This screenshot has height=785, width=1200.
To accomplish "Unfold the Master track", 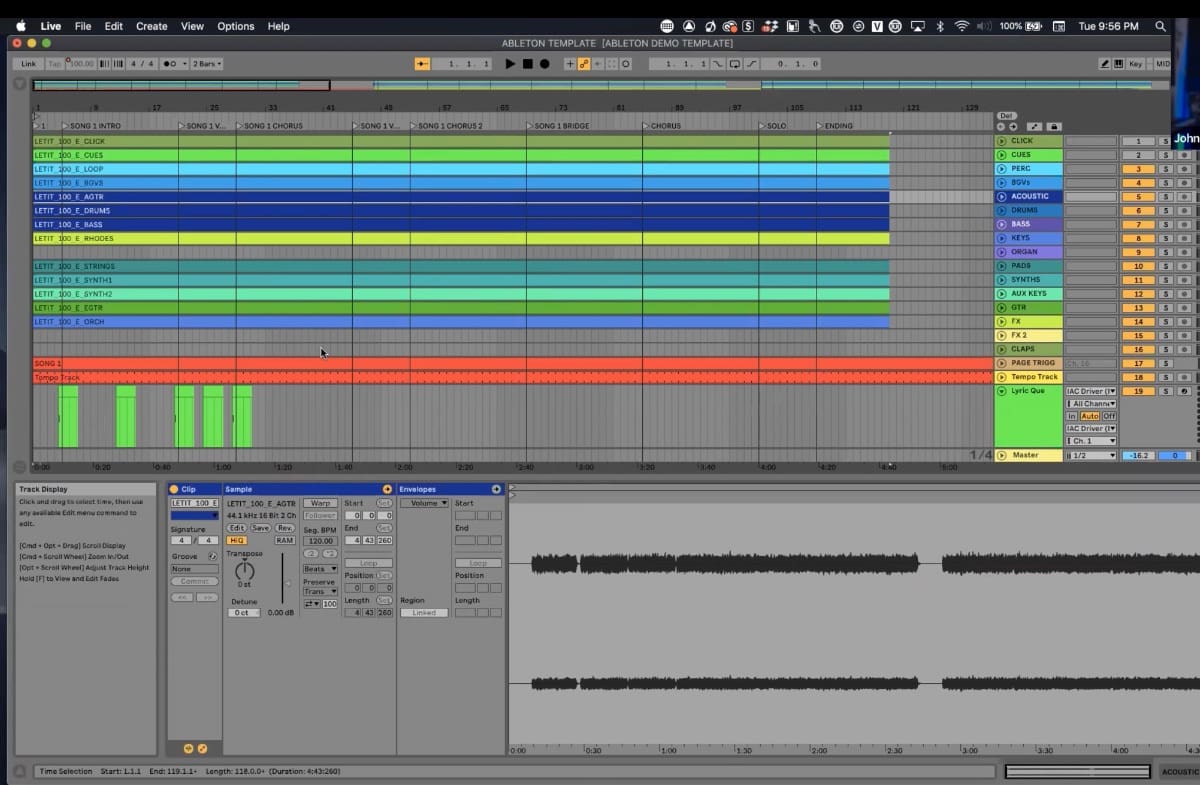I will [x=1002, y=455].
